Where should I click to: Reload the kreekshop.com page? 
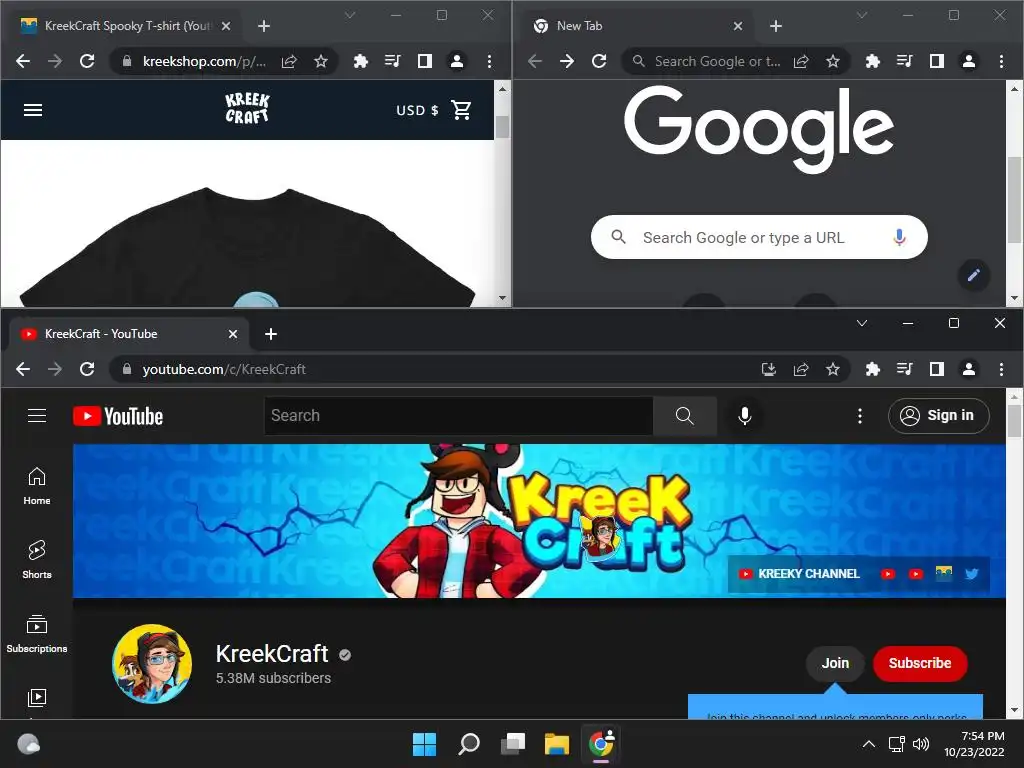pos(87,61)
